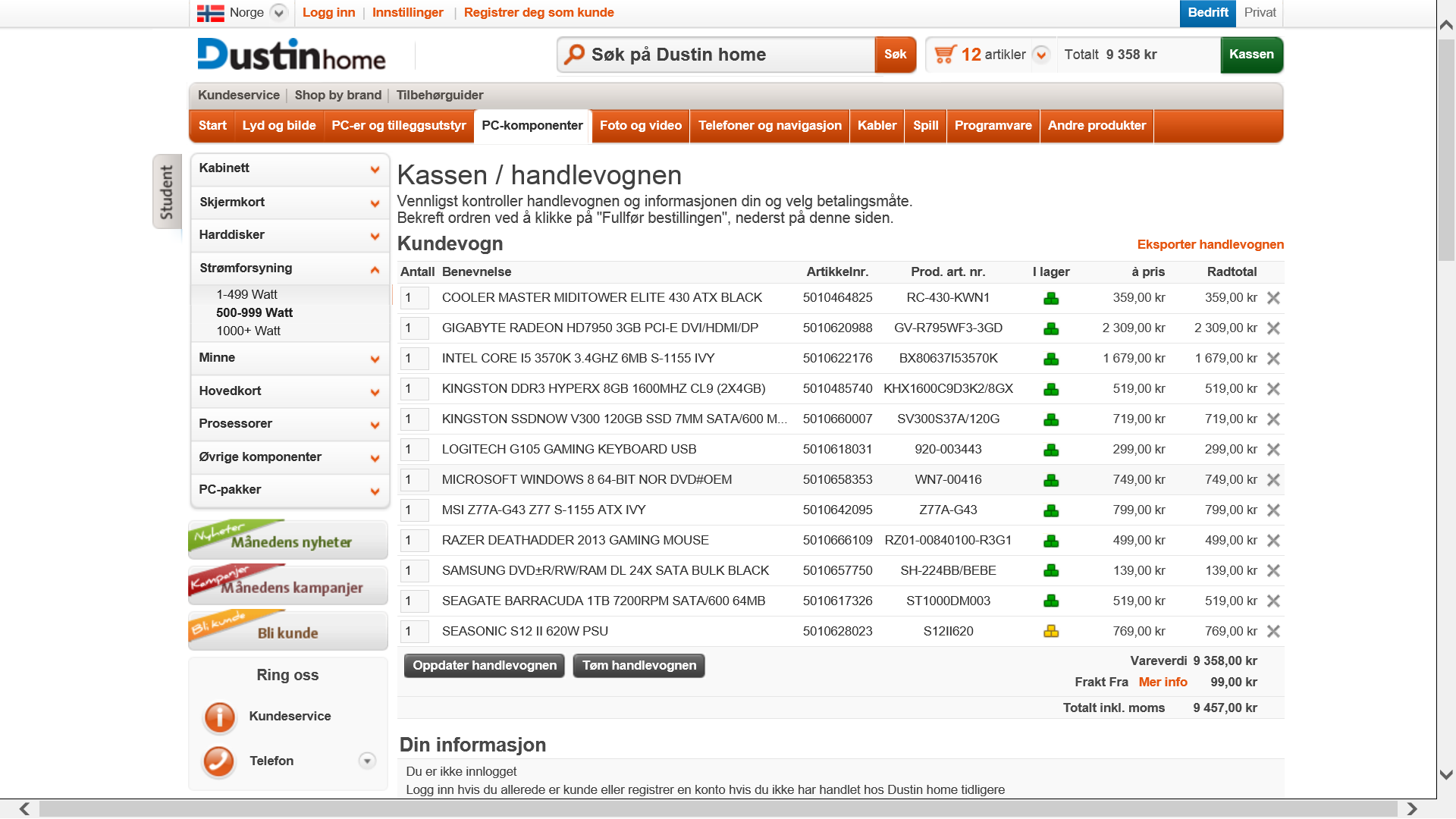The width and height of the screenshot is (1456, 819).
Task: Click Oppdater handlevognen button
Action: tap(485, 666)
